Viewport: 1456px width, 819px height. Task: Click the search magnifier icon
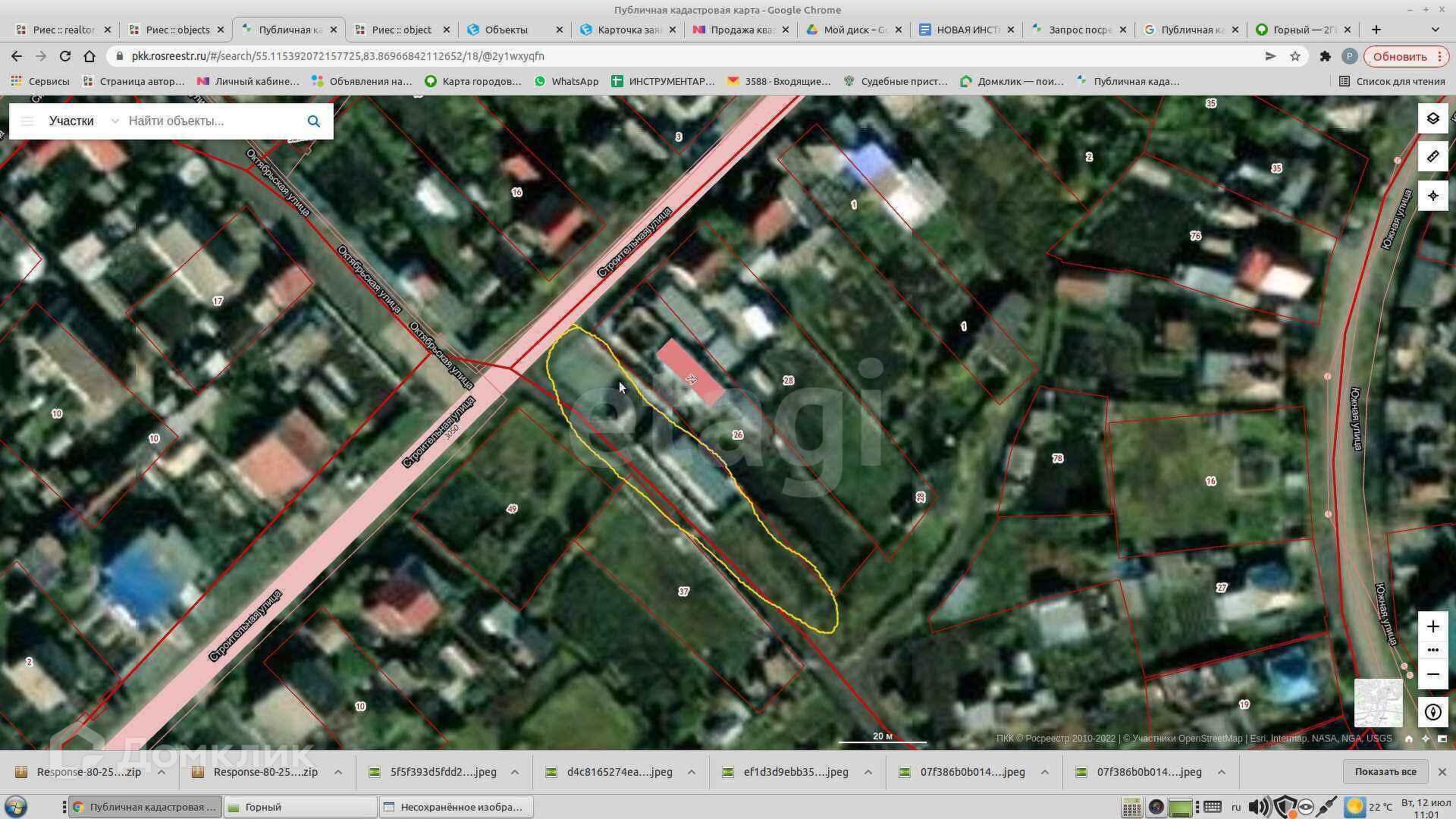click(314, 121)
